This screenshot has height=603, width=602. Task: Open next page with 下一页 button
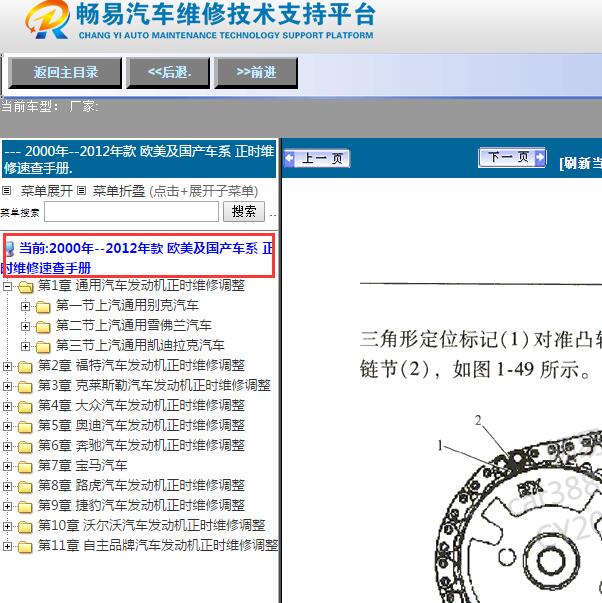(512, 157)
